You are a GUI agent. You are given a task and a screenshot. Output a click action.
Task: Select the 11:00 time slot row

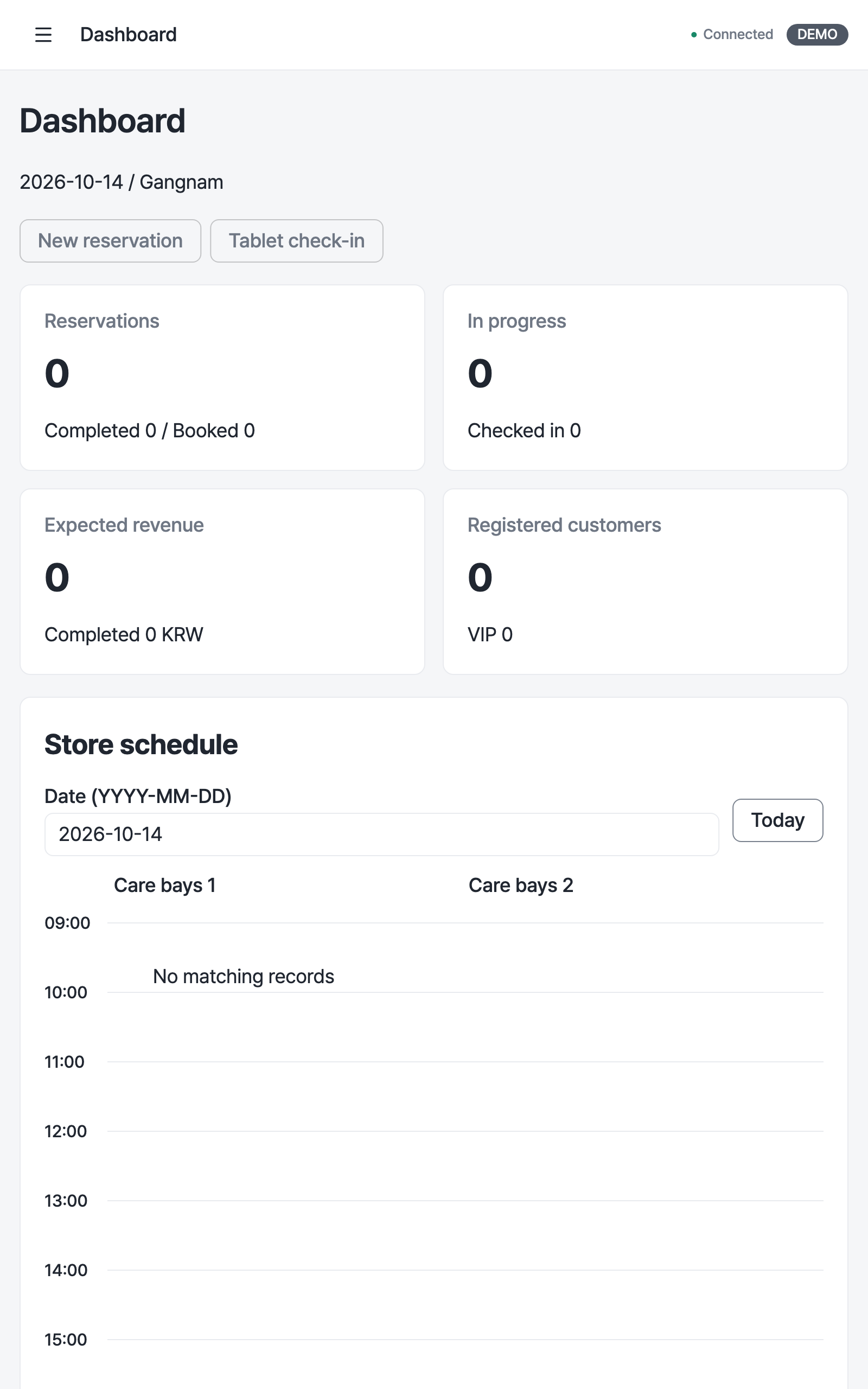(434, 1062)
